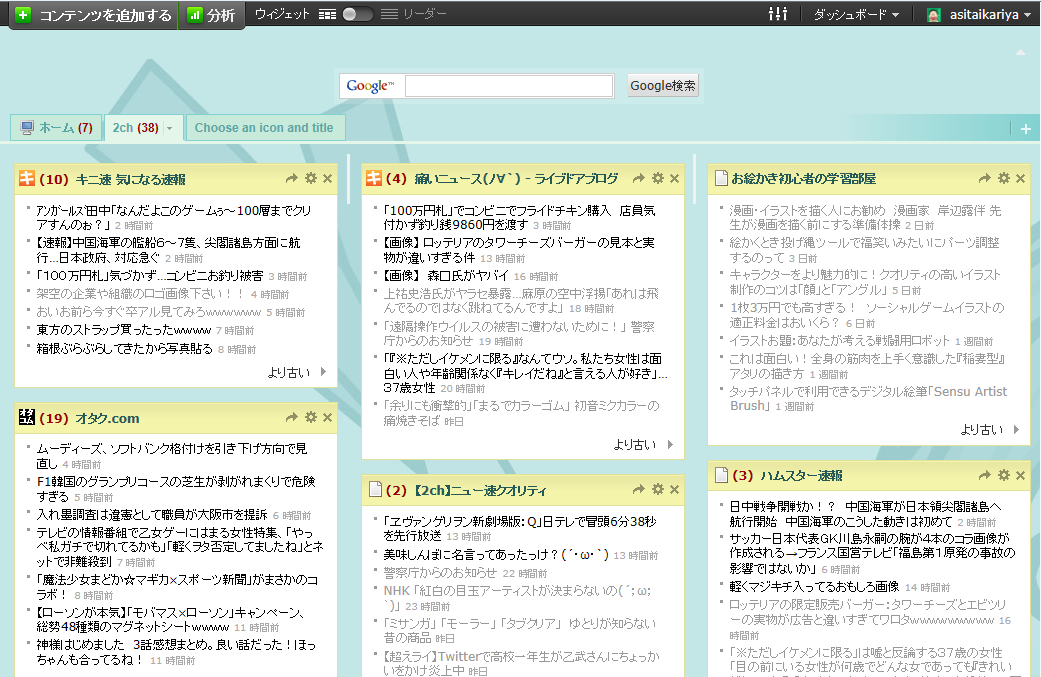Focus the Google search text field
The image size is (1041, 677).
click(x=509, y=86)
